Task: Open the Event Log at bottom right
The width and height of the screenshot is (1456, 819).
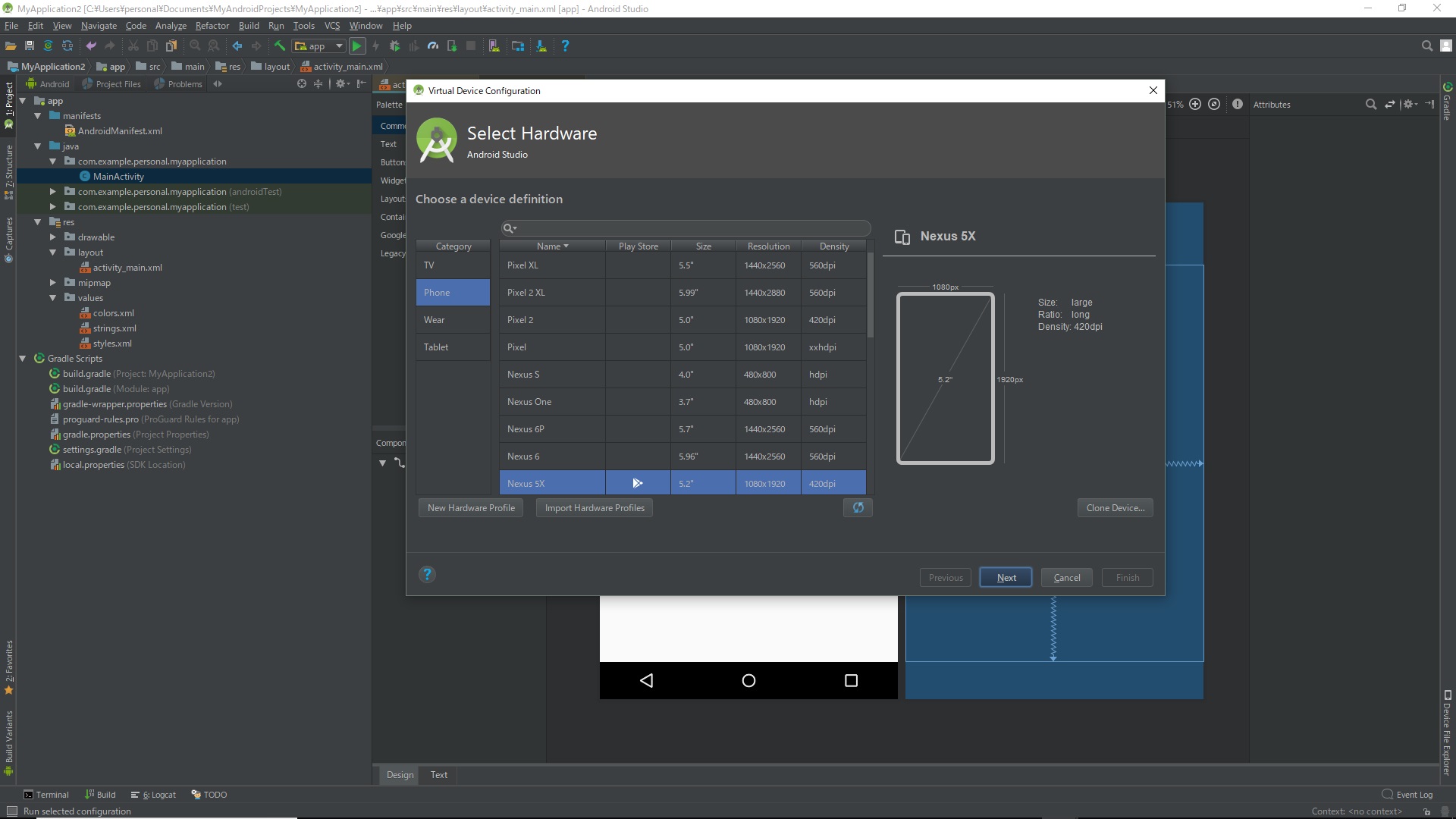Action: [x=1407, y=795]
